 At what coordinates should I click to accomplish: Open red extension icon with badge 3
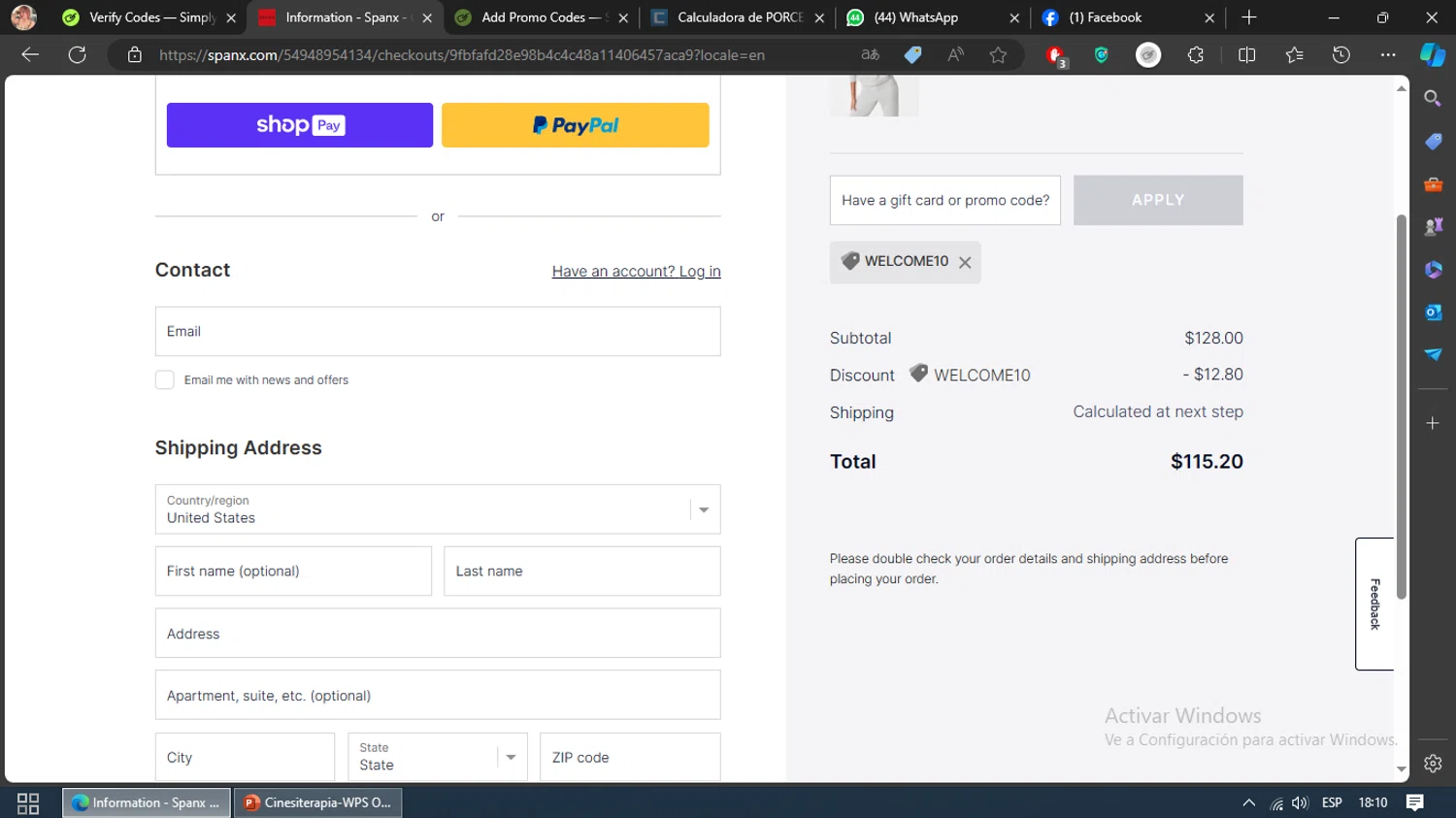coord(1056,56)
